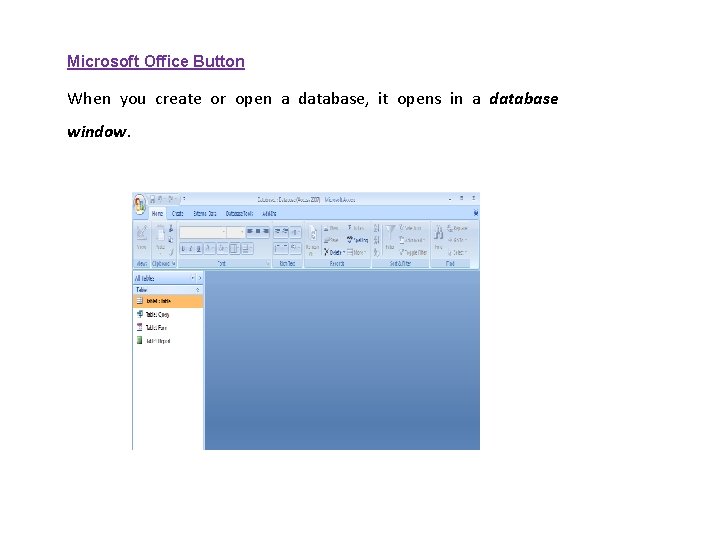Viewport: 720px width, 540px height.
Task: Open the Add-Ins ribbon tab
Action: click(269, 214)
